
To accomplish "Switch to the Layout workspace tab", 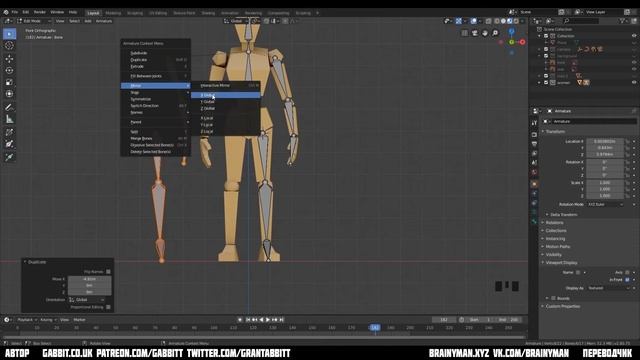I will (x=93, y=13).
